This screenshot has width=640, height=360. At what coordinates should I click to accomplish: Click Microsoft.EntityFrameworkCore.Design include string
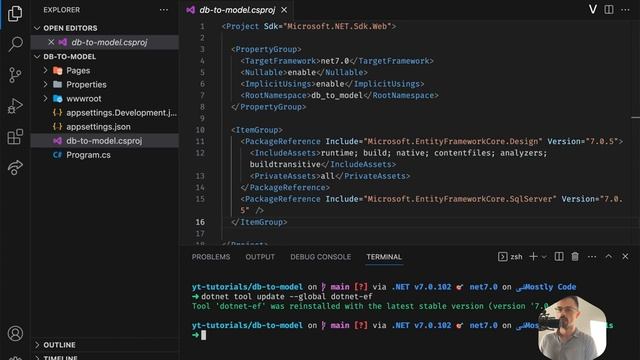point(453,141)
